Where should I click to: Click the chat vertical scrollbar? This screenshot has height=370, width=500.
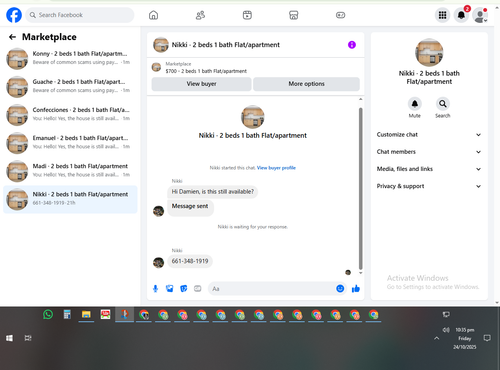(x=360, y=188)
